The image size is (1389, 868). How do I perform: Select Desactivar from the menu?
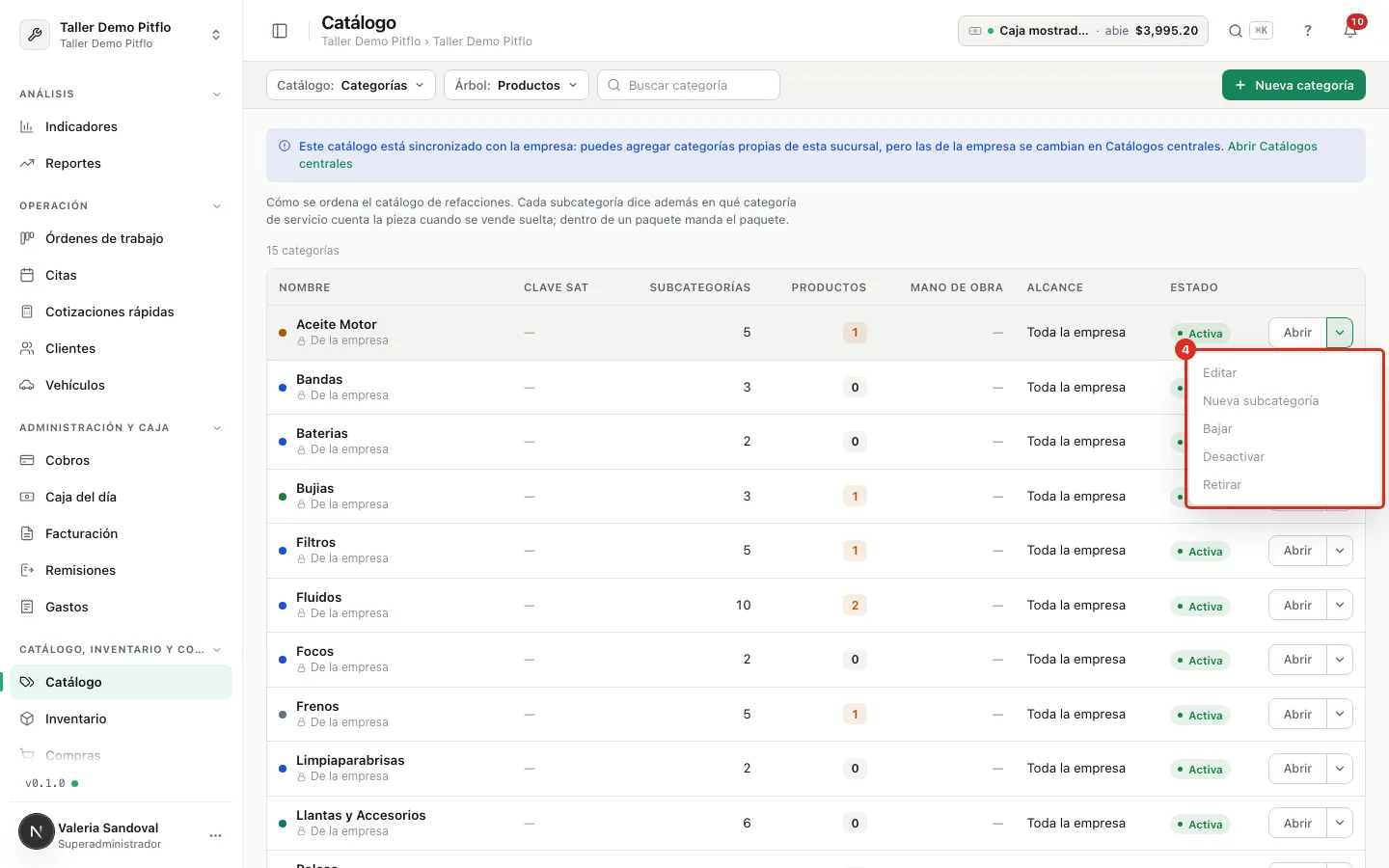[x=1285, y=457]
